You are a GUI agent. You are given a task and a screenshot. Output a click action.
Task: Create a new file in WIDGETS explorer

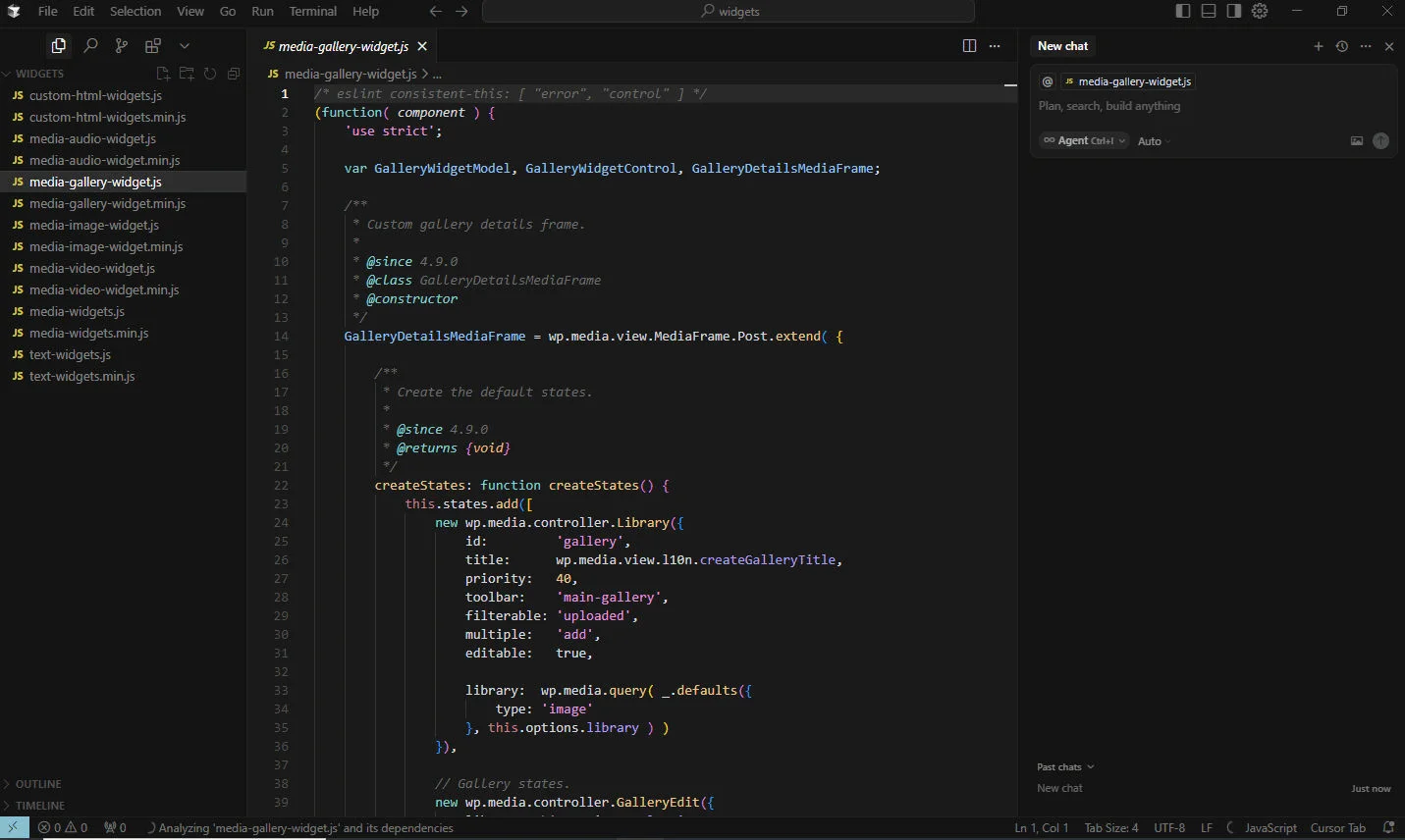[x=163, y=73]
